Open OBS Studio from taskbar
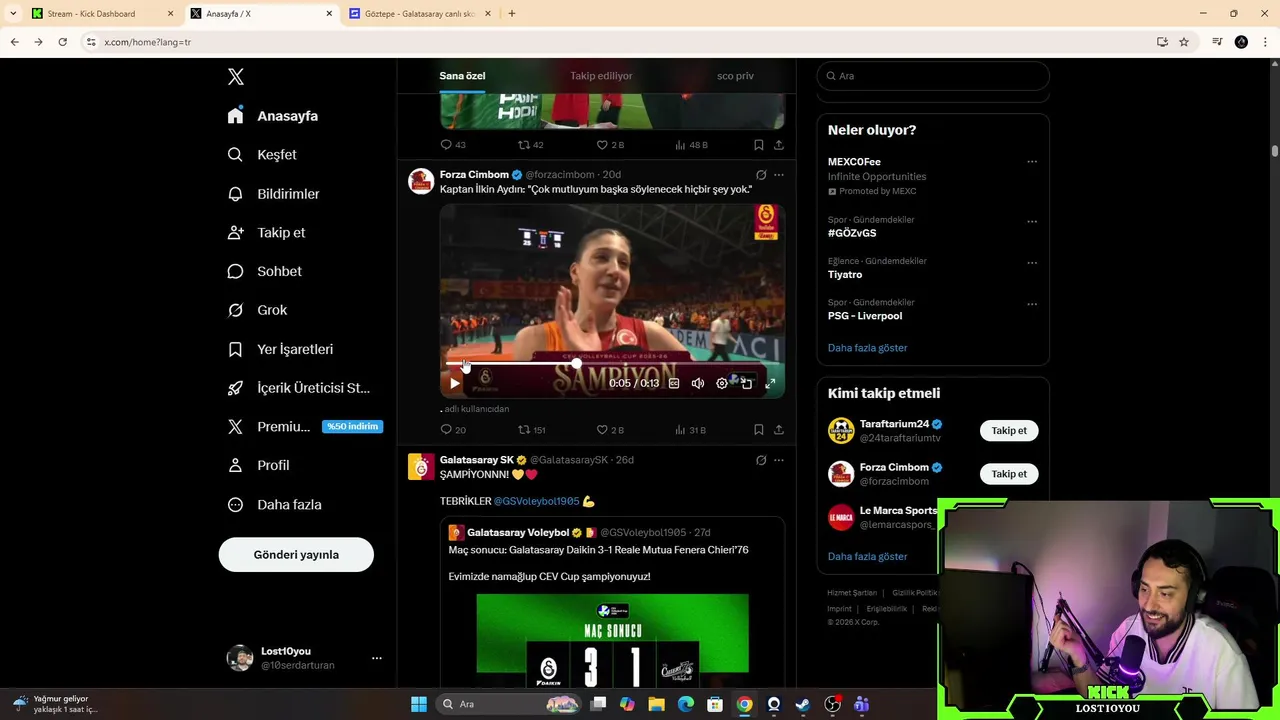Screen dimensions: 1280x720 point(832,704)
